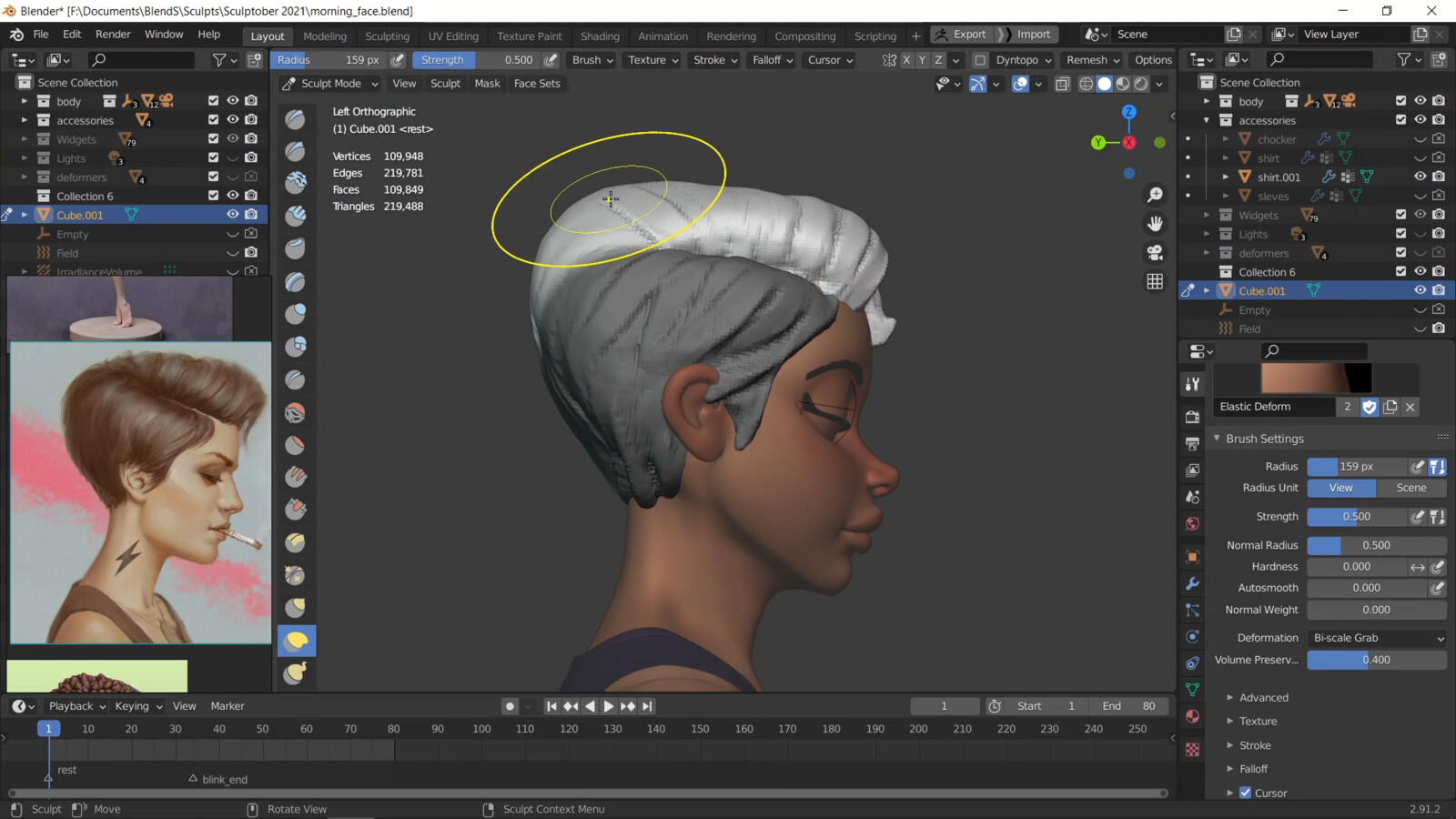
Task: Switch perspective/orthographic grid gizmo
Action: click(x=1155, y=281)
